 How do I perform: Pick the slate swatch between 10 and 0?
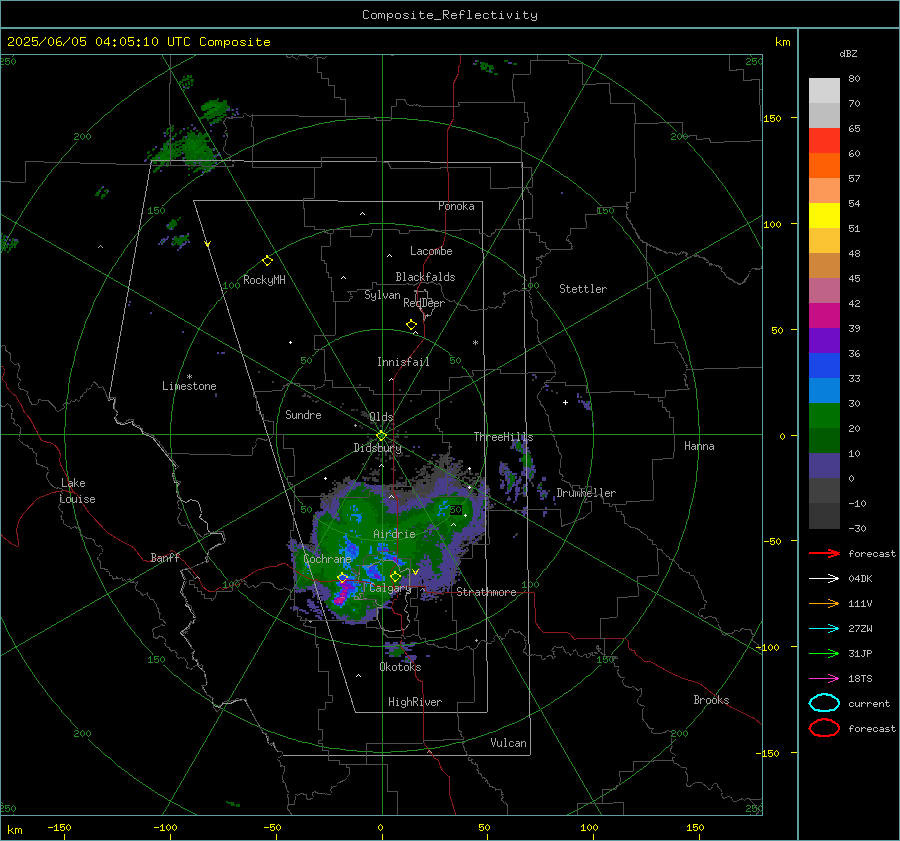824,466
